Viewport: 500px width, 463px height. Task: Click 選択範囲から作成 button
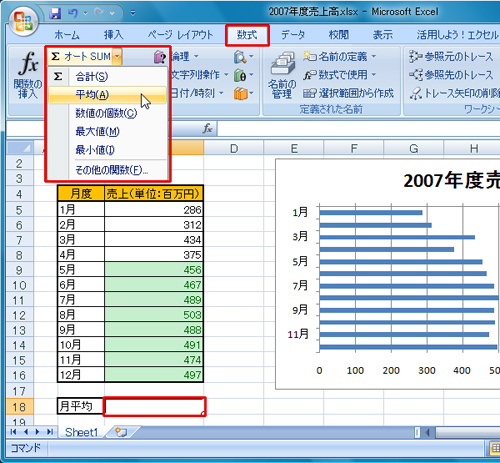click(348, 93)
